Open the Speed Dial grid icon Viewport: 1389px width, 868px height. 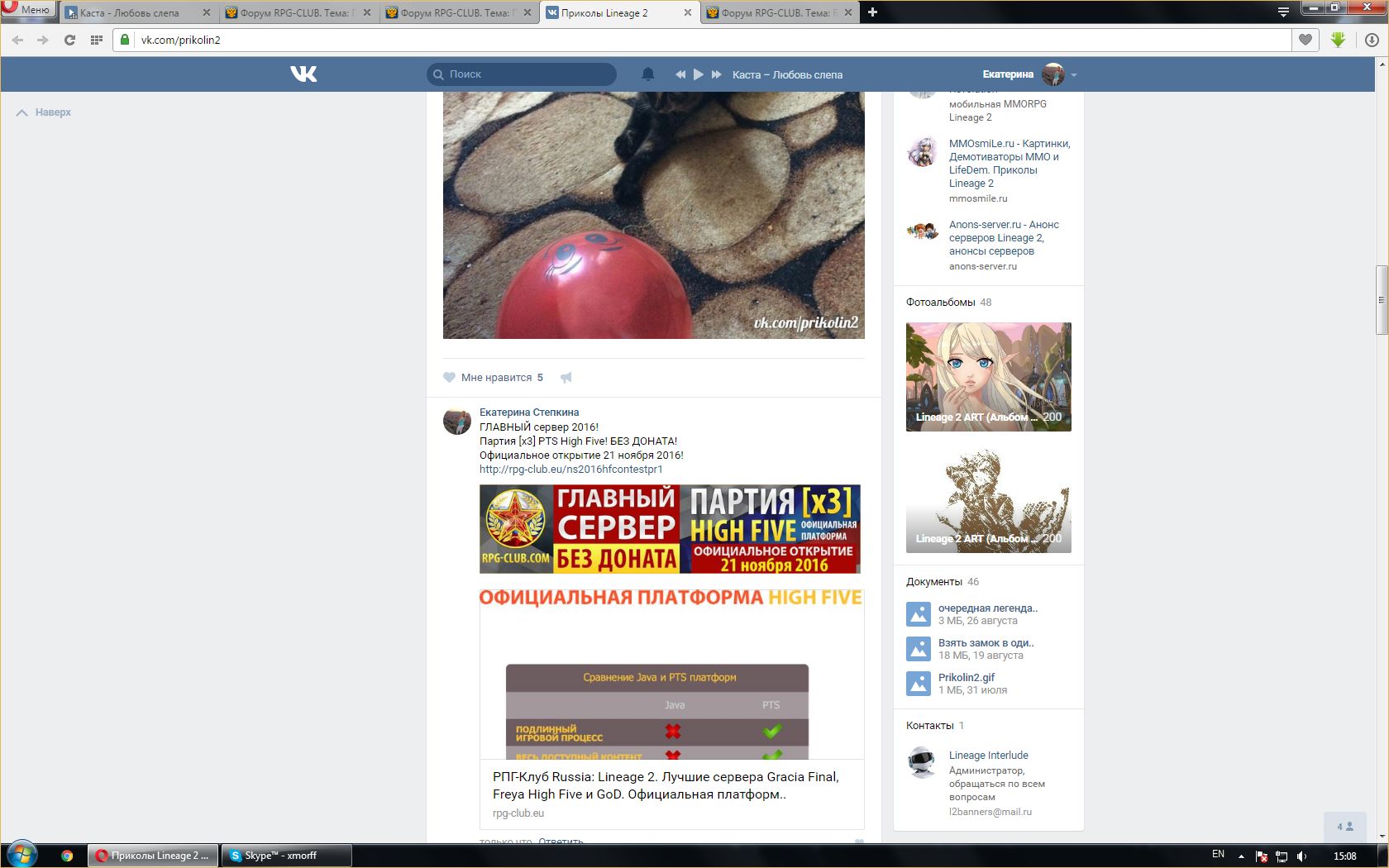point(96,40)
